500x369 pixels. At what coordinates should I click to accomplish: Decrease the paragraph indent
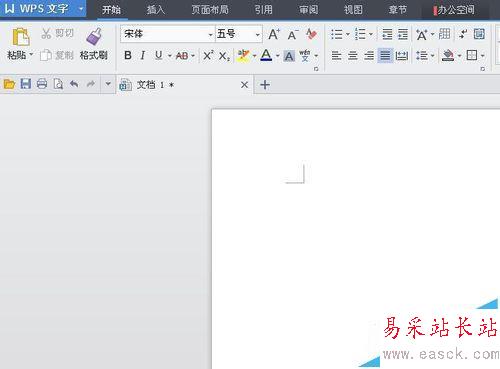click(x=387, y=34)
